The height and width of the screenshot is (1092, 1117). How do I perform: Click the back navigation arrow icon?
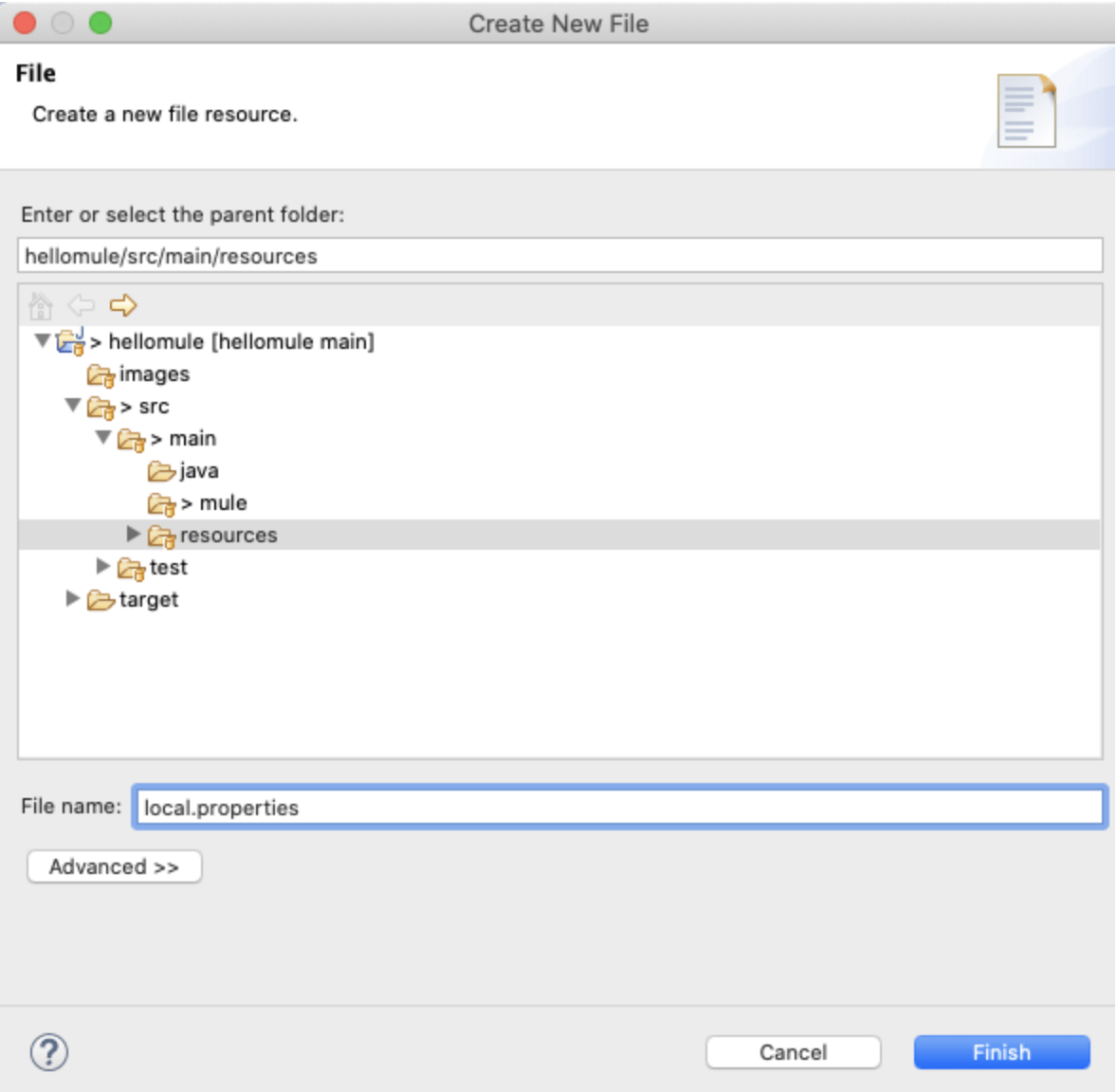coord(81,305)
